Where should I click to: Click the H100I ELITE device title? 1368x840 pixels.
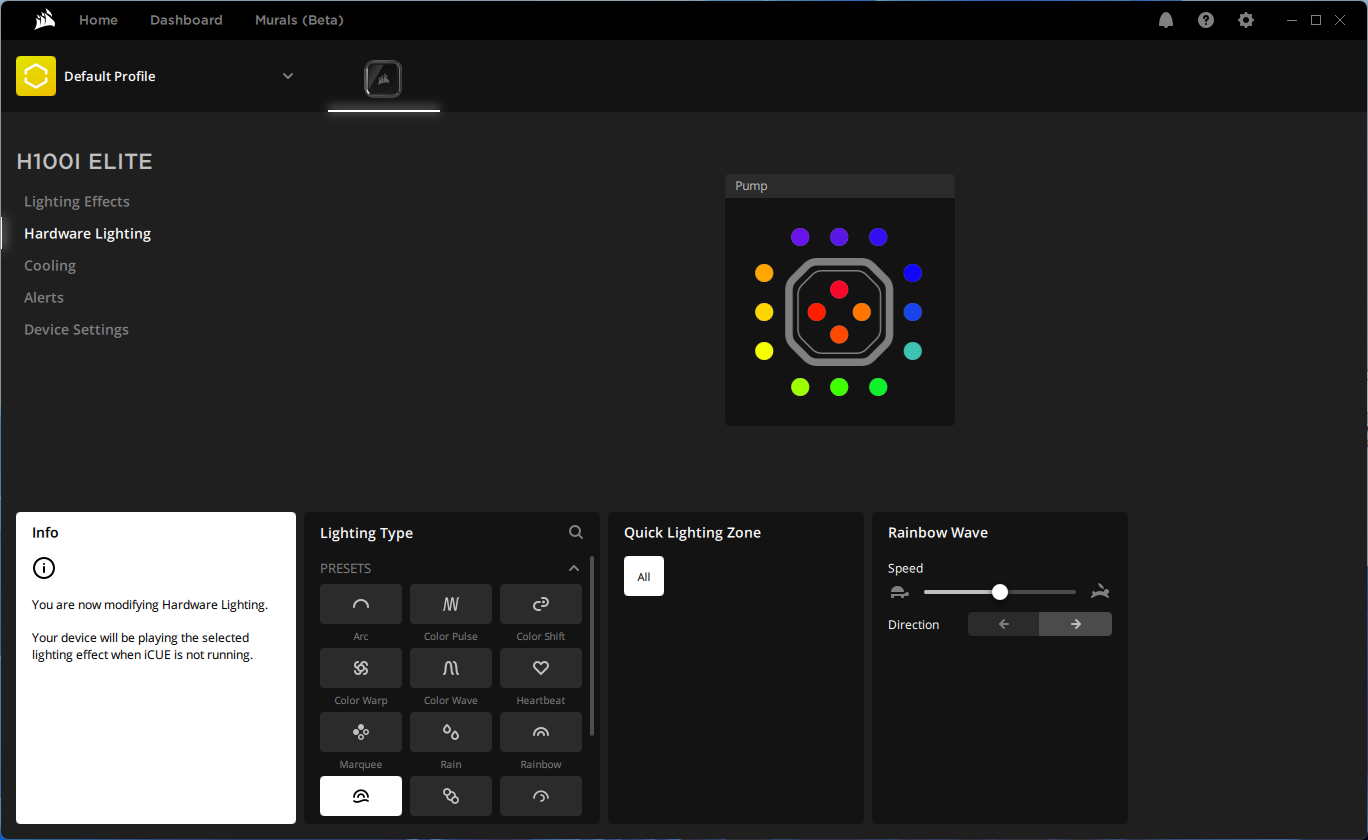tap(85, 161)
